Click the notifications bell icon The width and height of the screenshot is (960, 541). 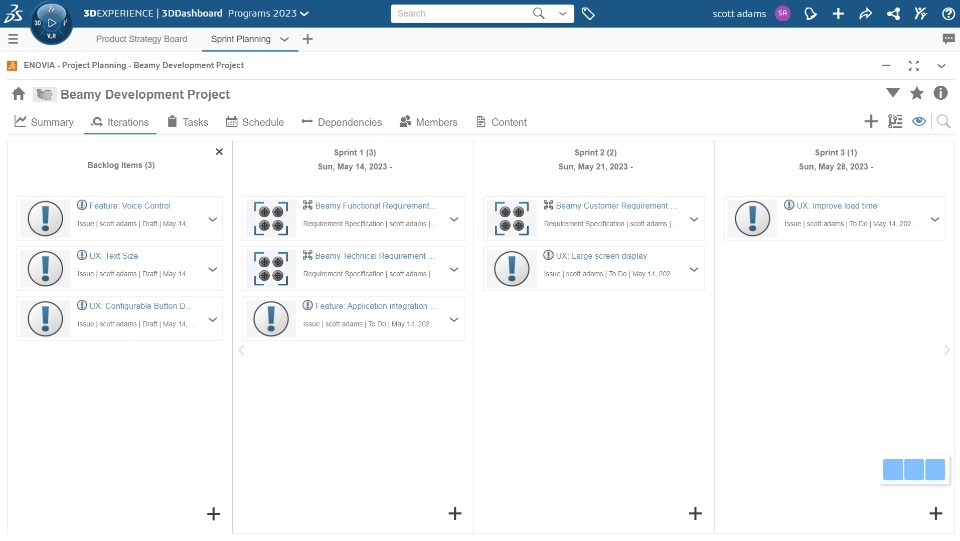811,14
